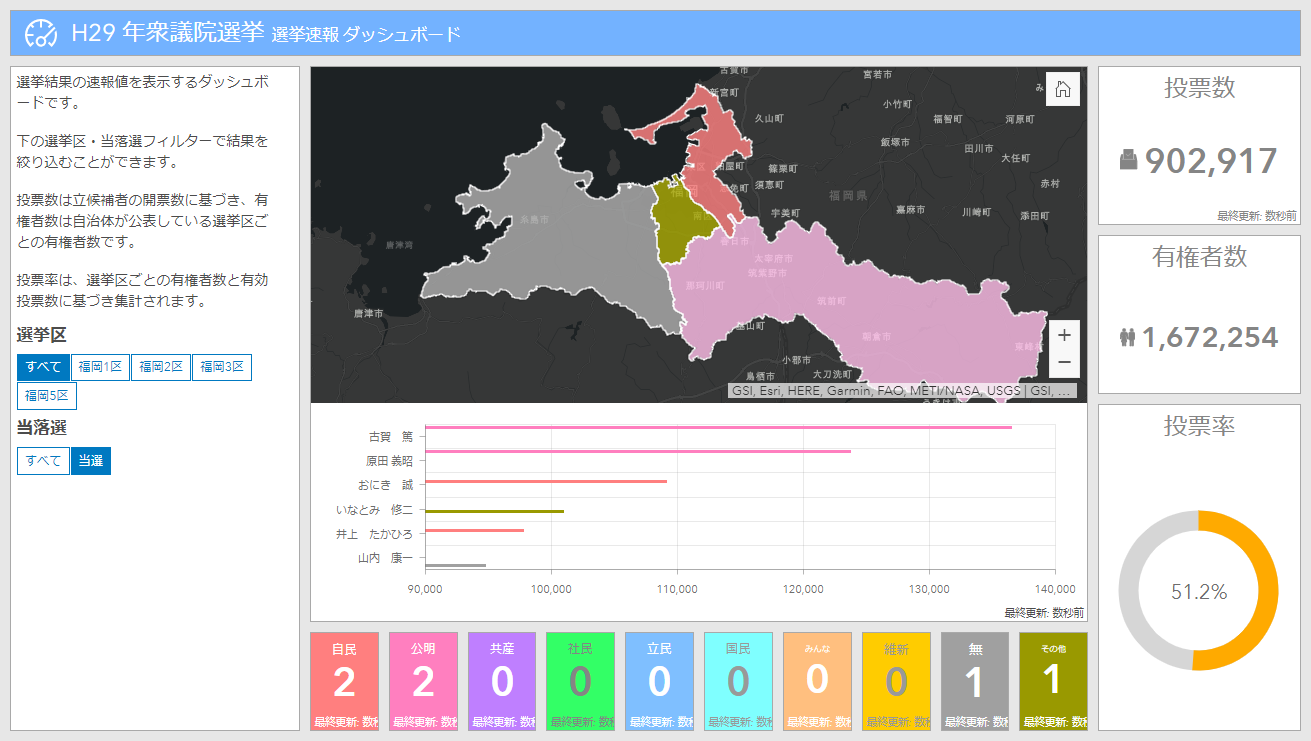Select 福岡2区 district filter

(160, 367)
